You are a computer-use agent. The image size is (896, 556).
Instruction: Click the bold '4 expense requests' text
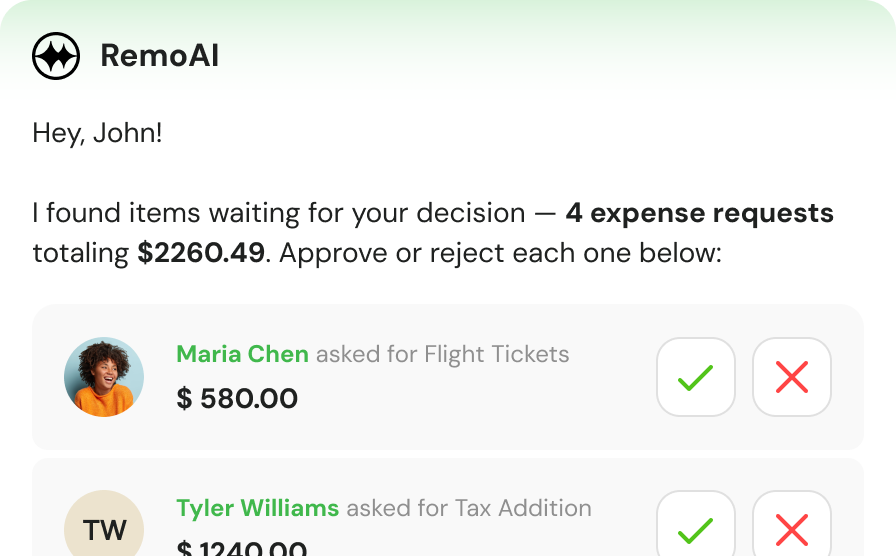tap(699, 213)
